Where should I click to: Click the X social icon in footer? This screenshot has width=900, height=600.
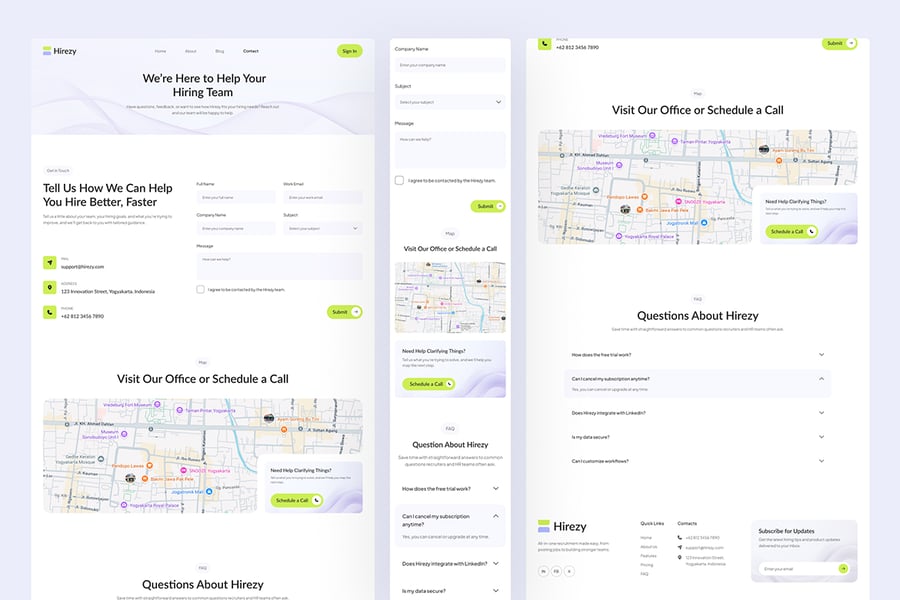pos(570,571)
